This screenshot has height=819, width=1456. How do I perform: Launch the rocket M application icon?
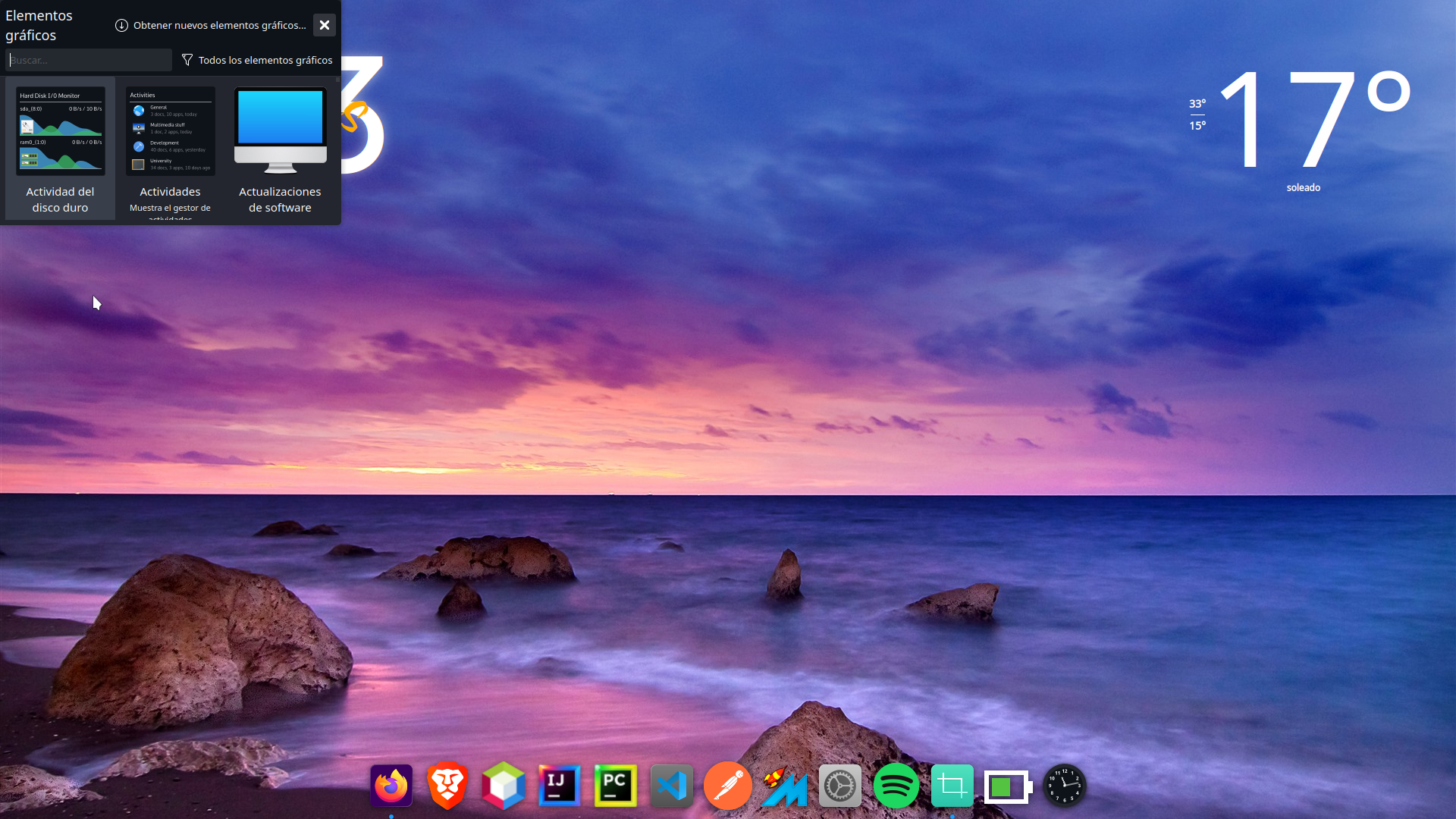point(783,787)
